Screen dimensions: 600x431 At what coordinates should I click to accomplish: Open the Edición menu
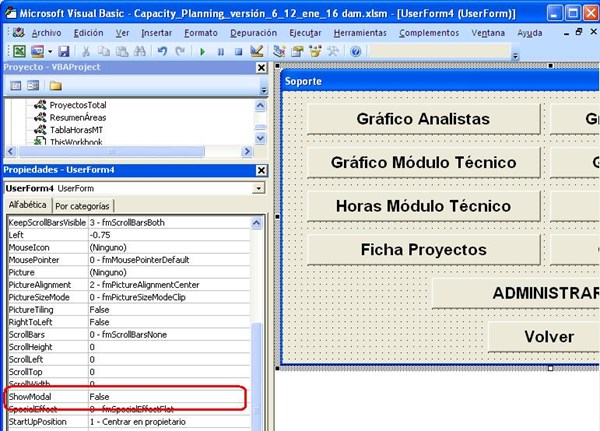pos(88,33)
